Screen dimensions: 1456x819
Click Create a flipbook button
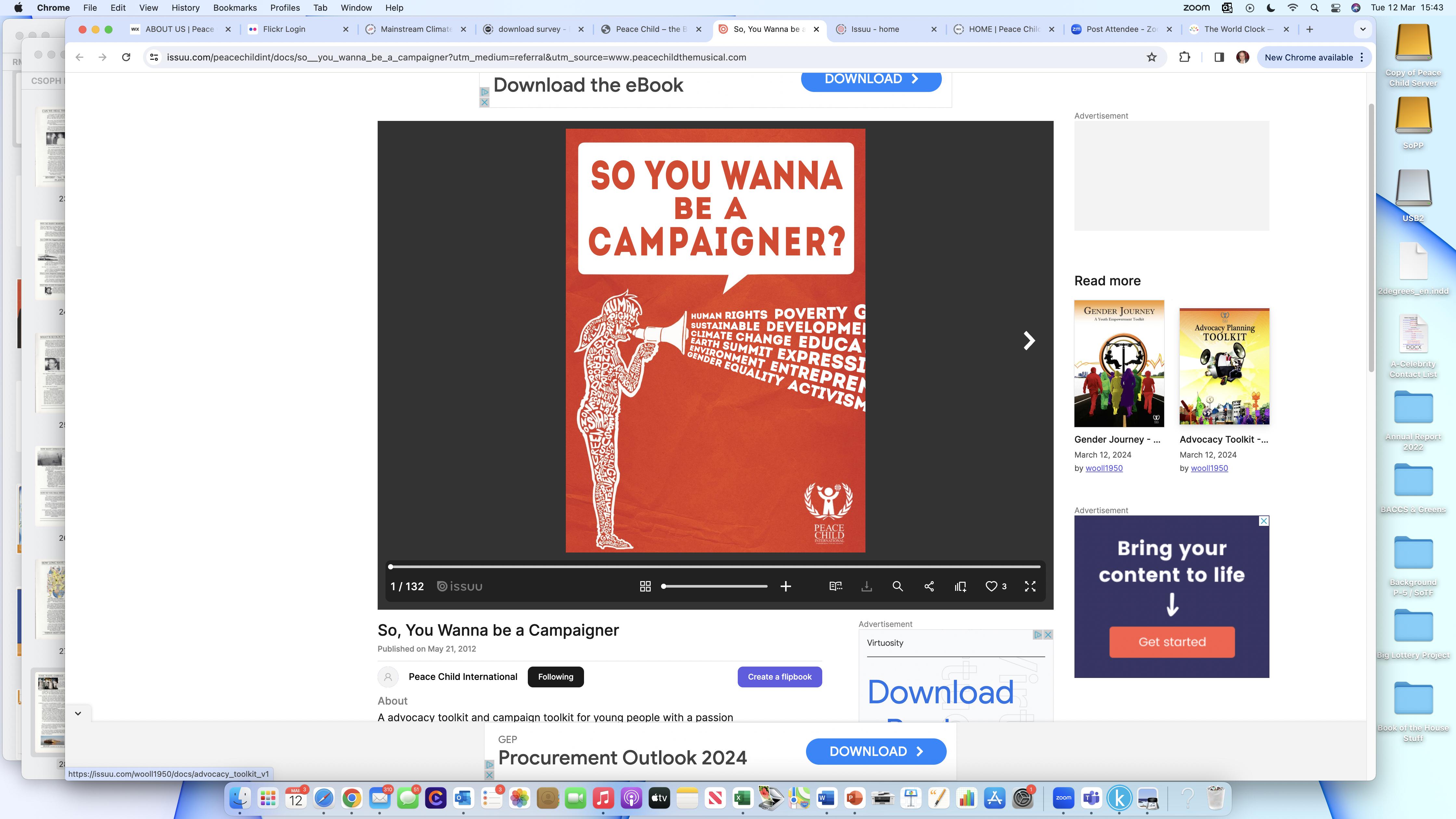[779, 677]
